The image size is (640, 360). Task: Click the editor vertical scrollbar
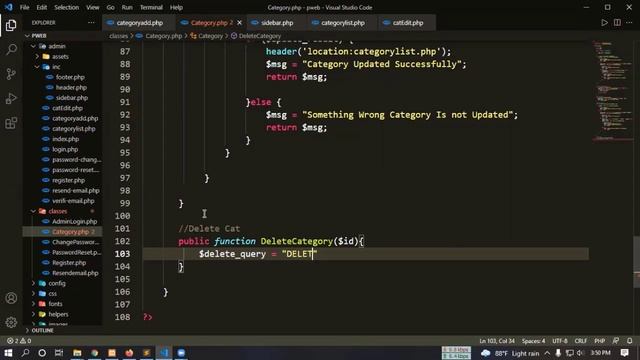pos(637,261)
